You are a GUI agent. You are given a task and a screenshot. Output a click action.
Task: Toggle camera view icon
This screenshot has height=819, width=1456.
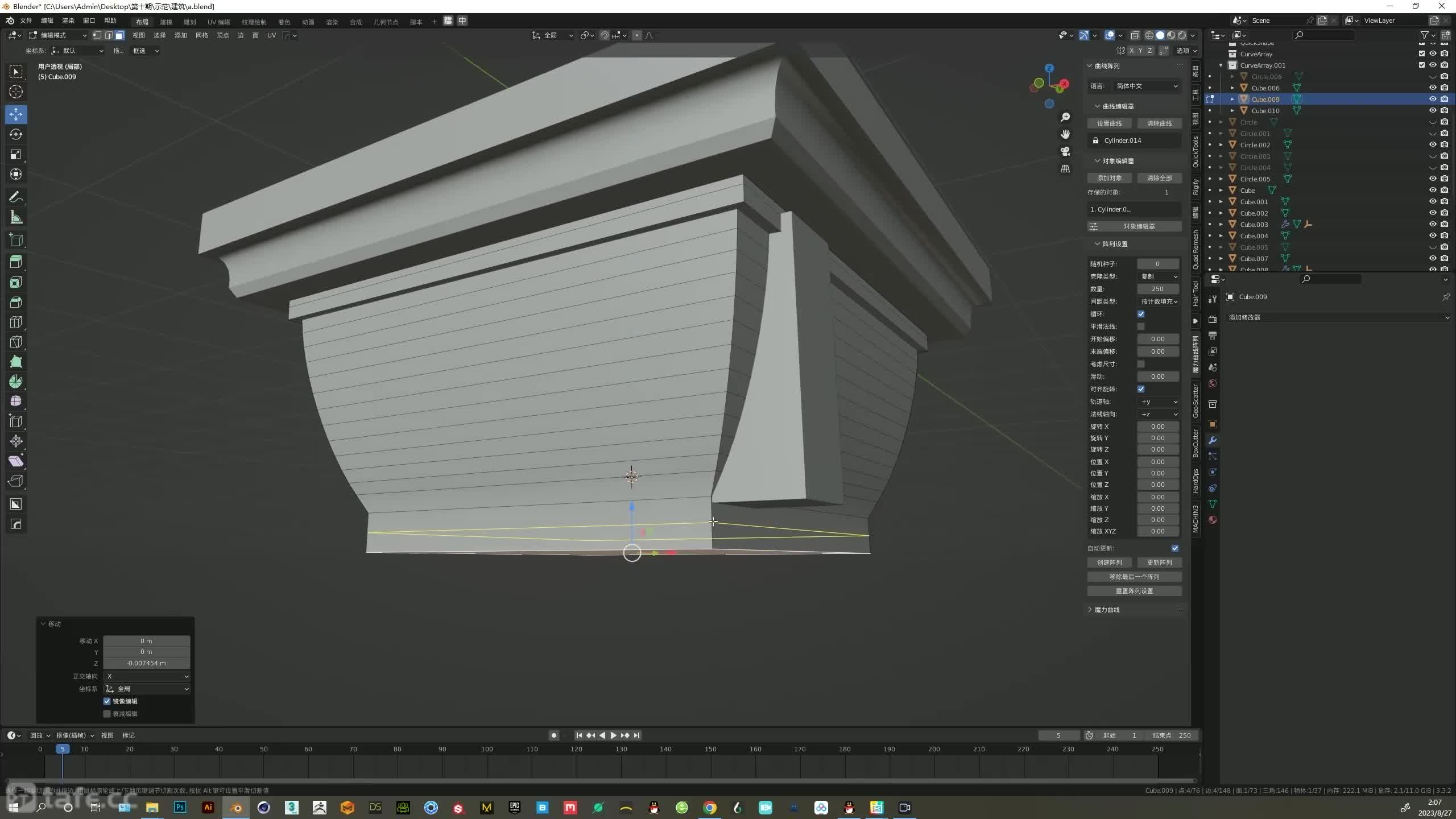coord(1065,151)
